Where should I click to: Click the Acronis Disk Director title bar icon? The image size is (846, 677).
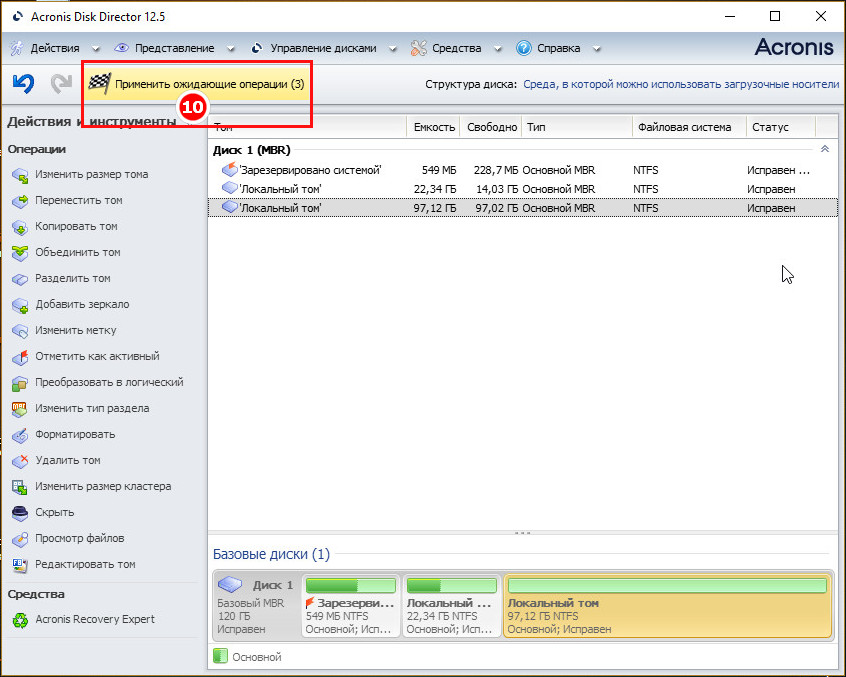[x=17, y=17]
